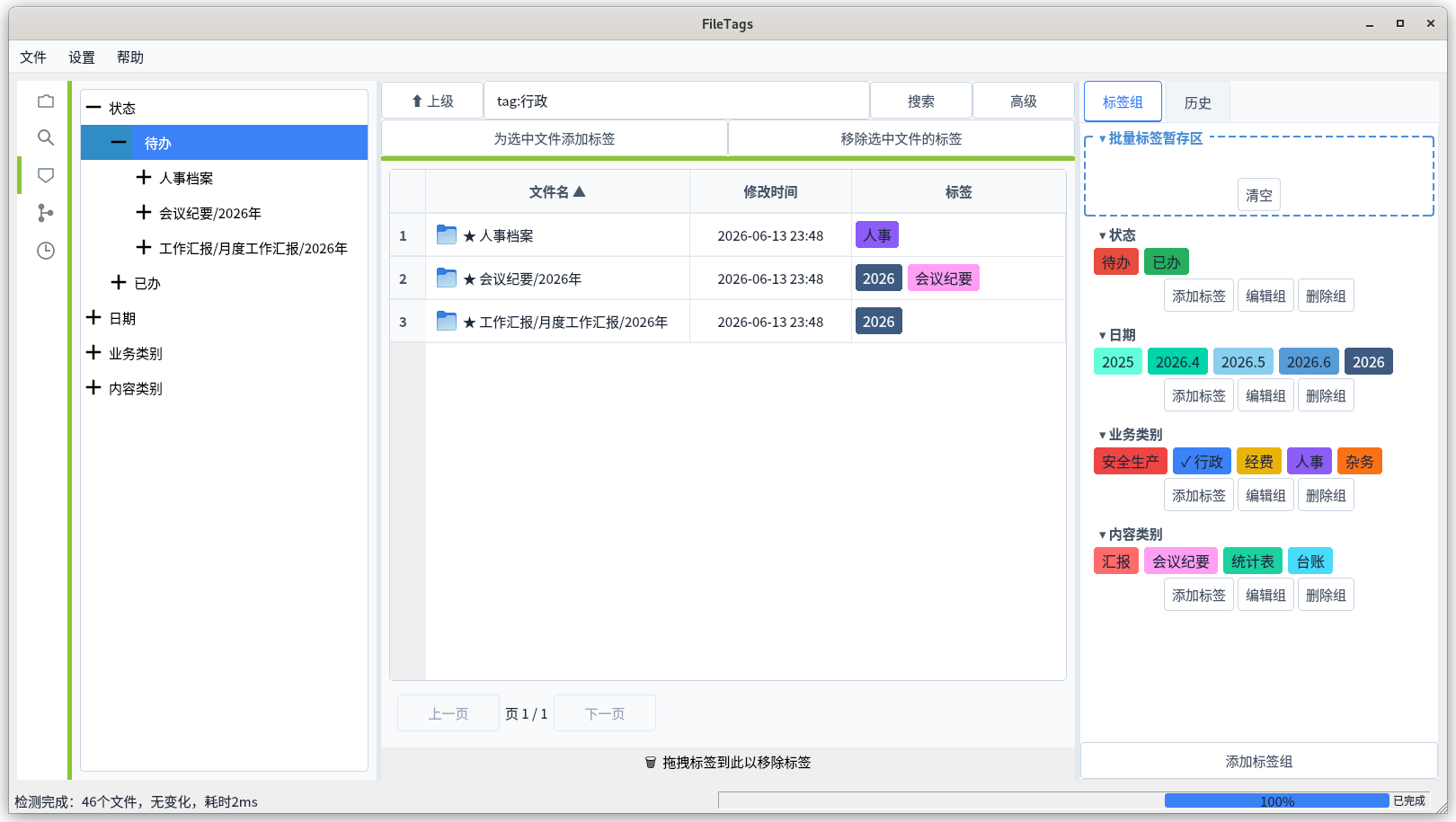The height and width of the screenshot is (822, 1456).
Task: Toggle the checked 行政 tag
Action: pos(1202,462)
